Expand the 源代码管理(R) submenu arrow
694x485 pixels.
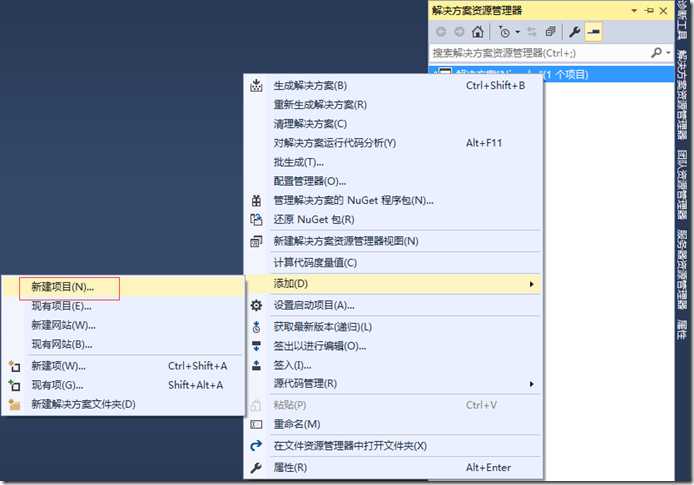[532, 384]
